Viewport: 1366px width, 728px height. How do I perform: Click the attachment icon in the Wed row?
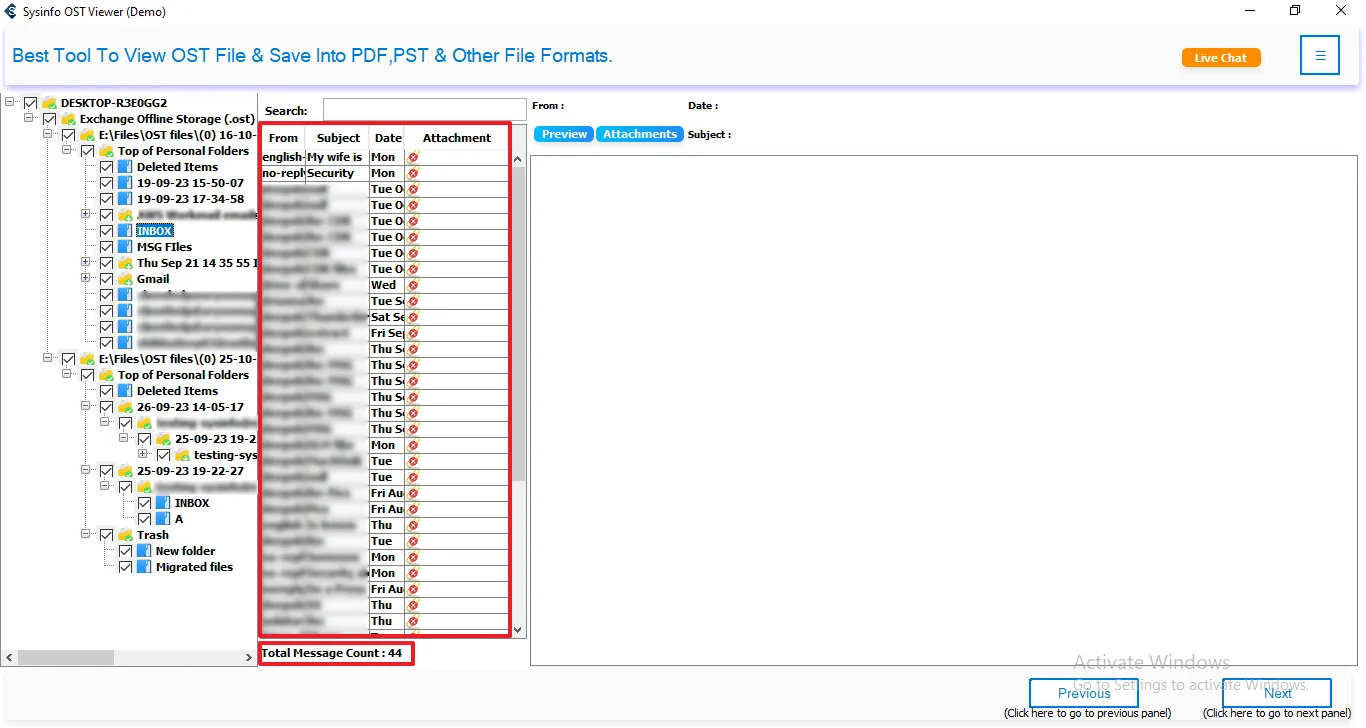413,285
